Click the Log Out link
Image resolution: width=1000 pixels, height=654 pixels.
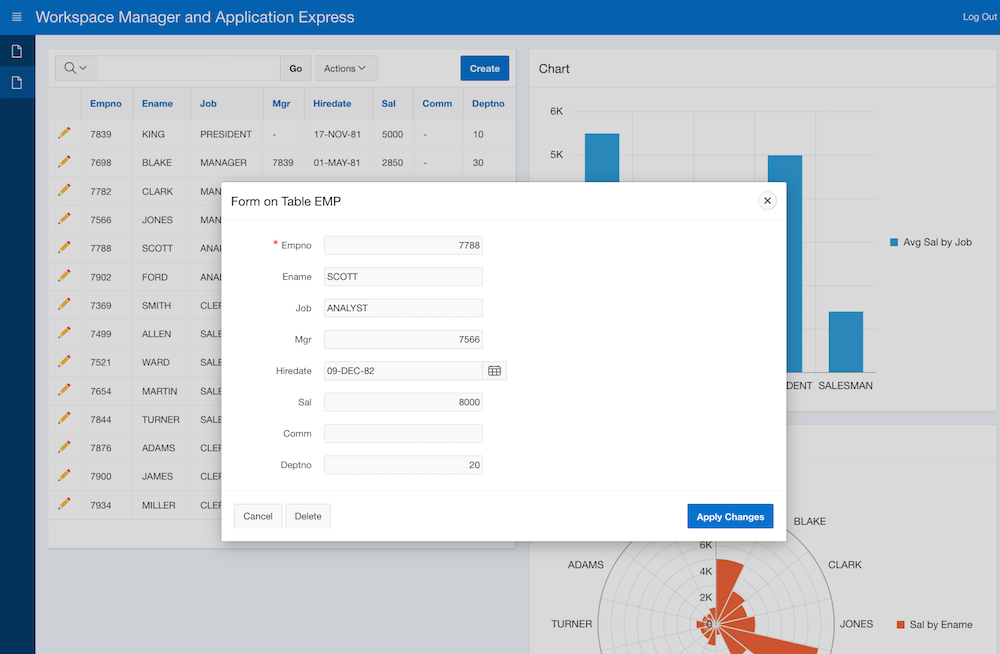point(978,16)
